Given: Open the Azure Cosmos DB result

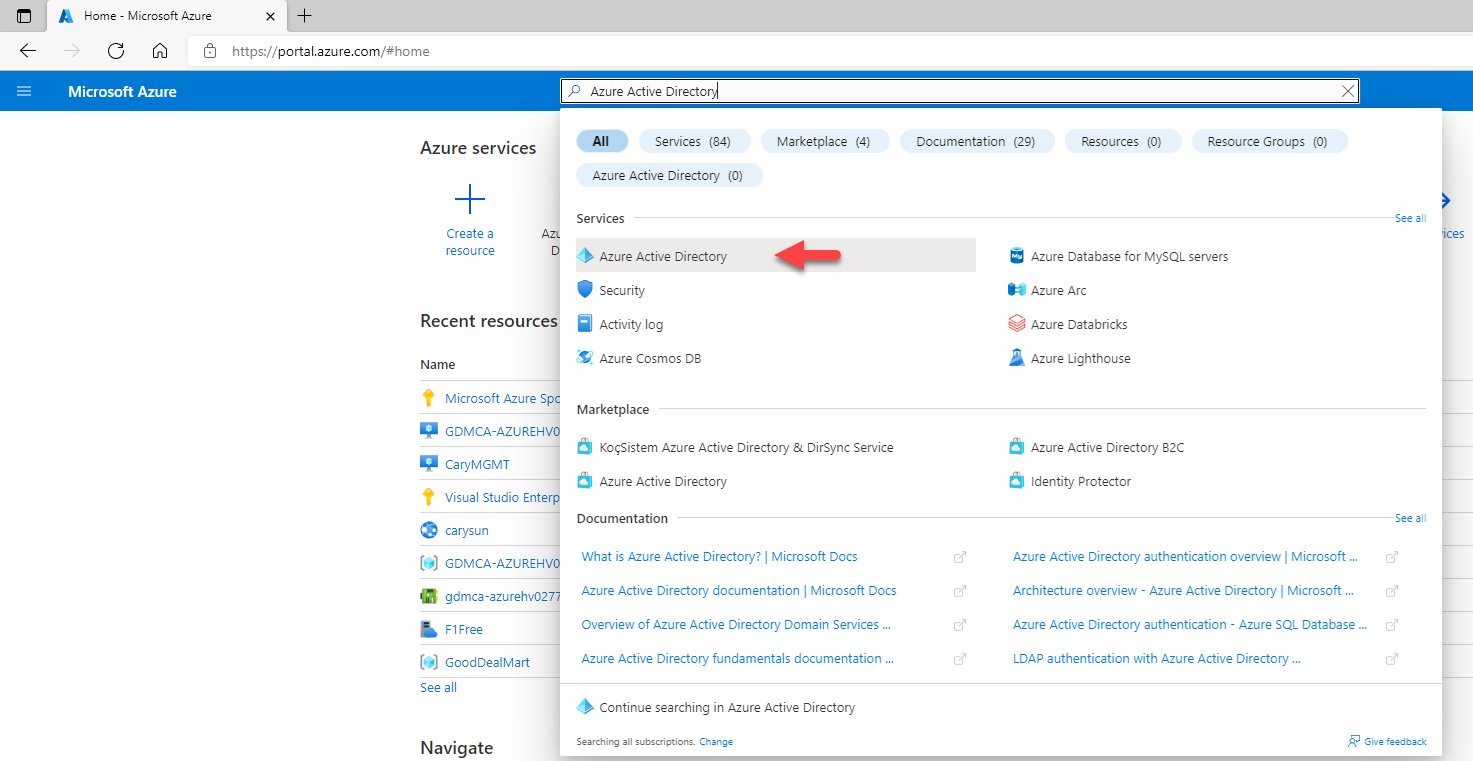Looking at the screenshot, I should [650, 358].
